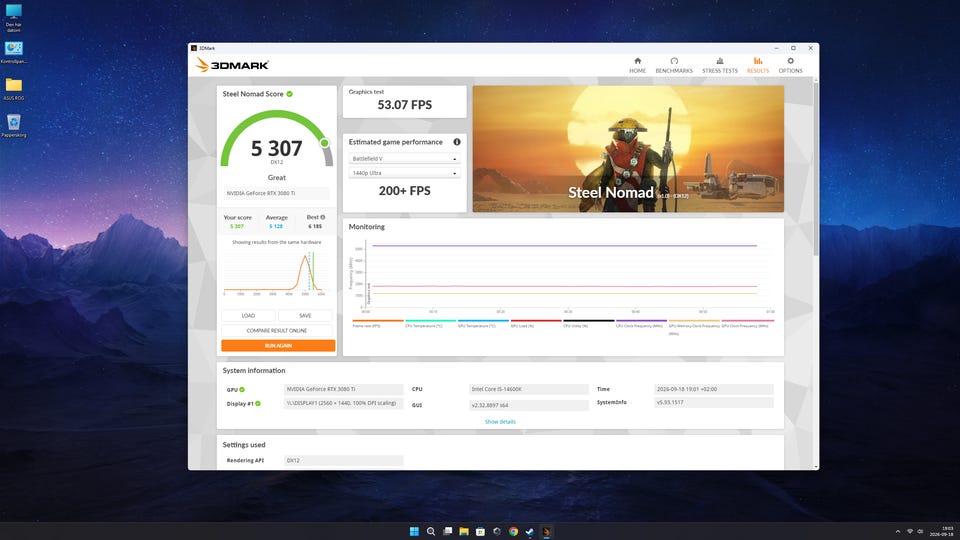Click green check next to Steel Nomad Score
This screenshot has height=540, width=960.
tap(290, 94)
